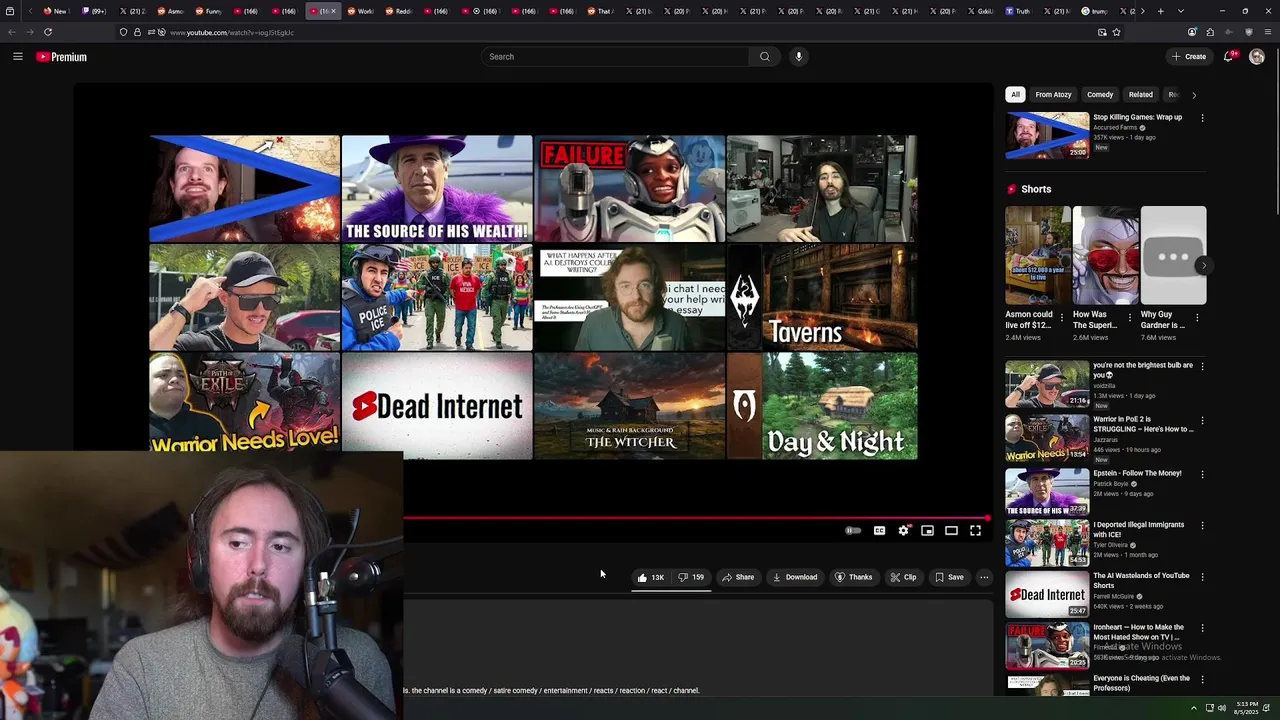Open options for Epstein - Follow The Money

tap(1202, 474)
